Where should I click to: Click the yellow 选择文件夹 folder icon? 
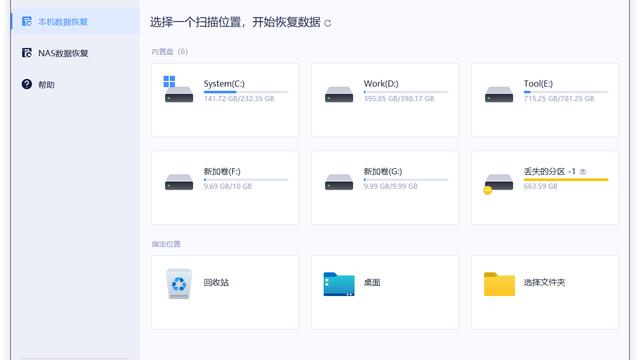[x=499, y=284]
